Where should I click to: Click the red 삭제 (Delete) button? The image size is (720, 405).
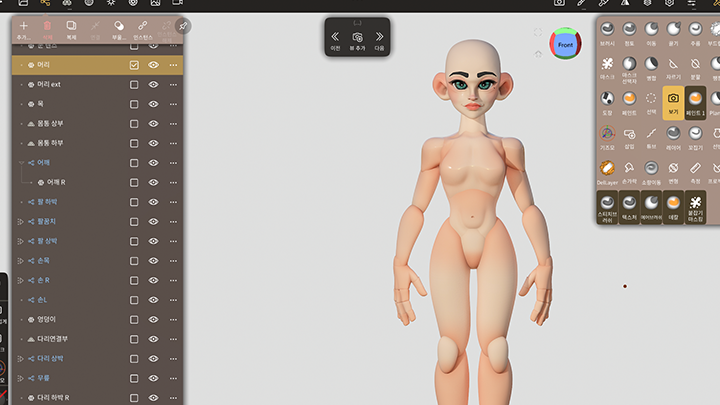point(47,30)
